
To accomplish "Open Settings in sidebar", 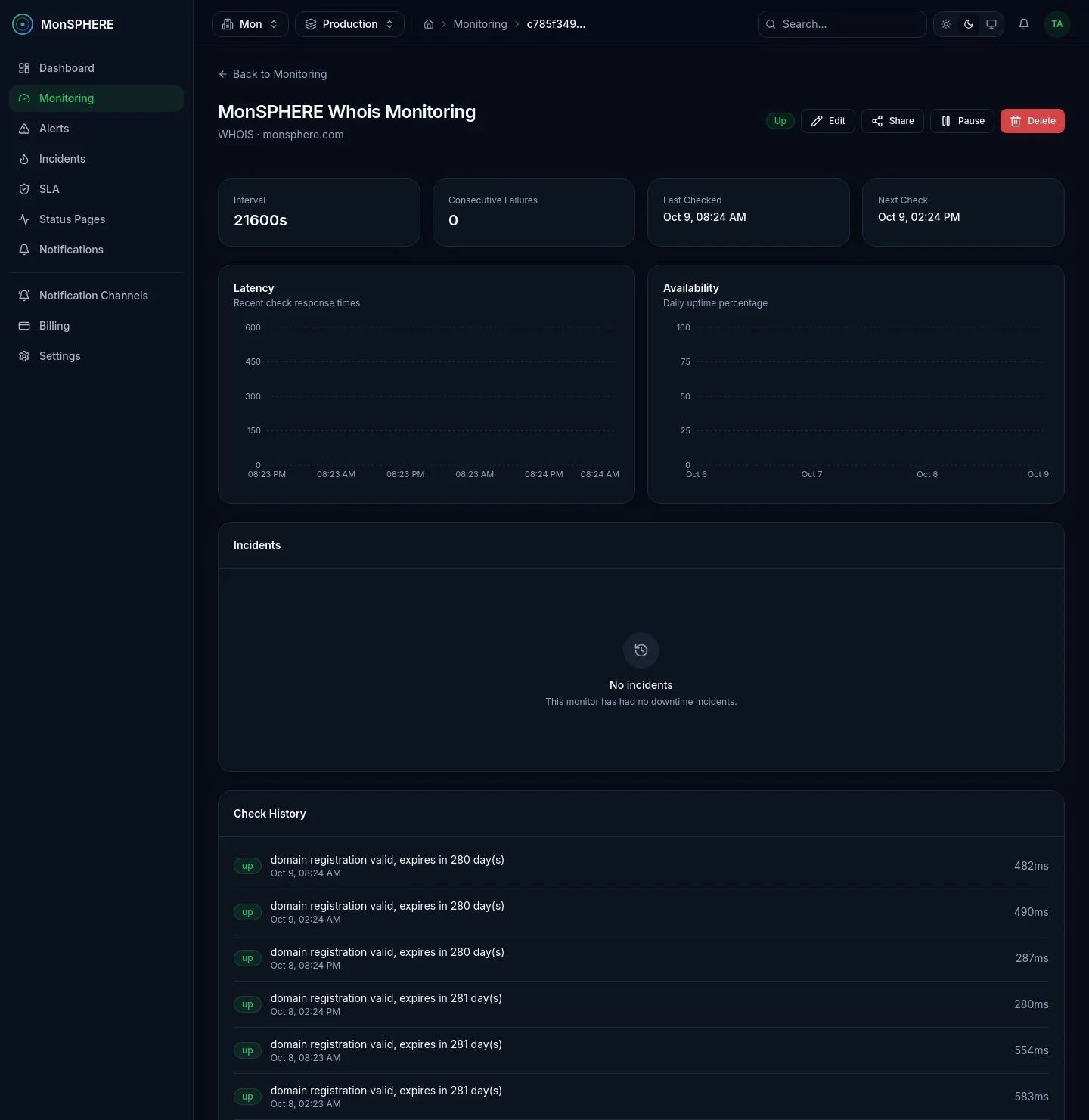I will click(x=96, y=356).
